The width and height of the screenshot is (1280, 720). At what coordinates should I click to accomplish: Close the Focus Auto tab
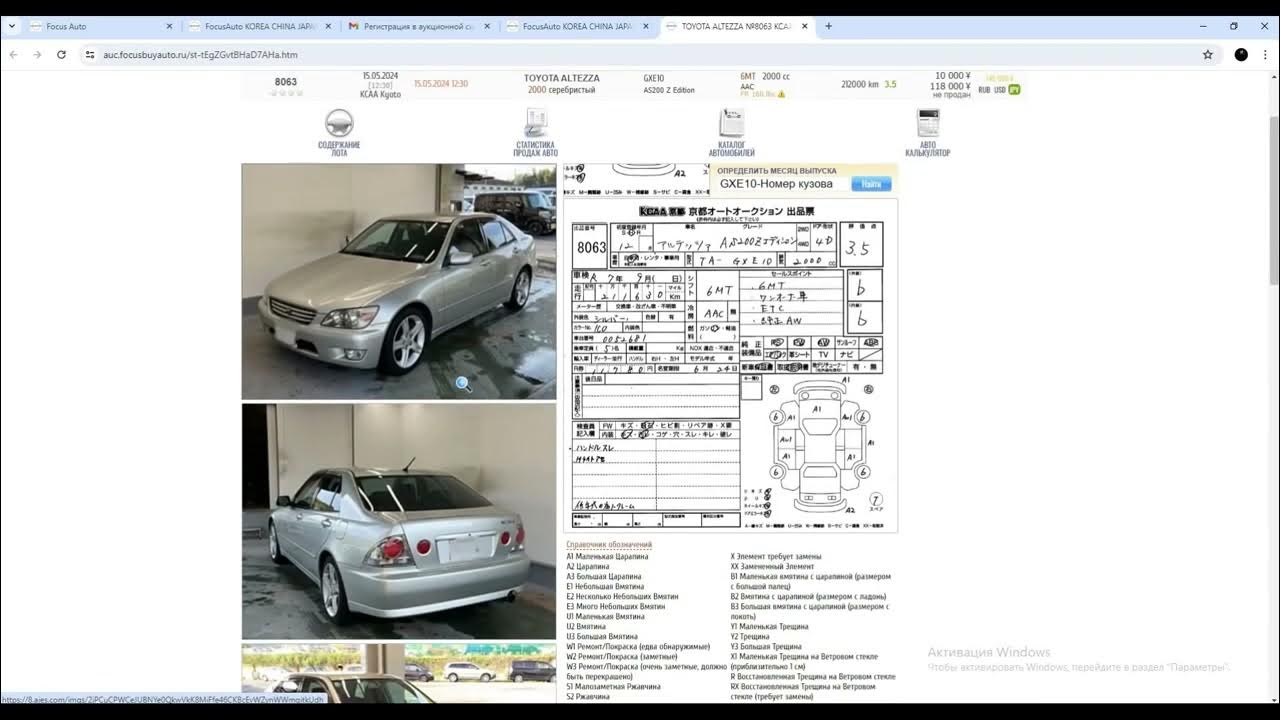point(169,26)
